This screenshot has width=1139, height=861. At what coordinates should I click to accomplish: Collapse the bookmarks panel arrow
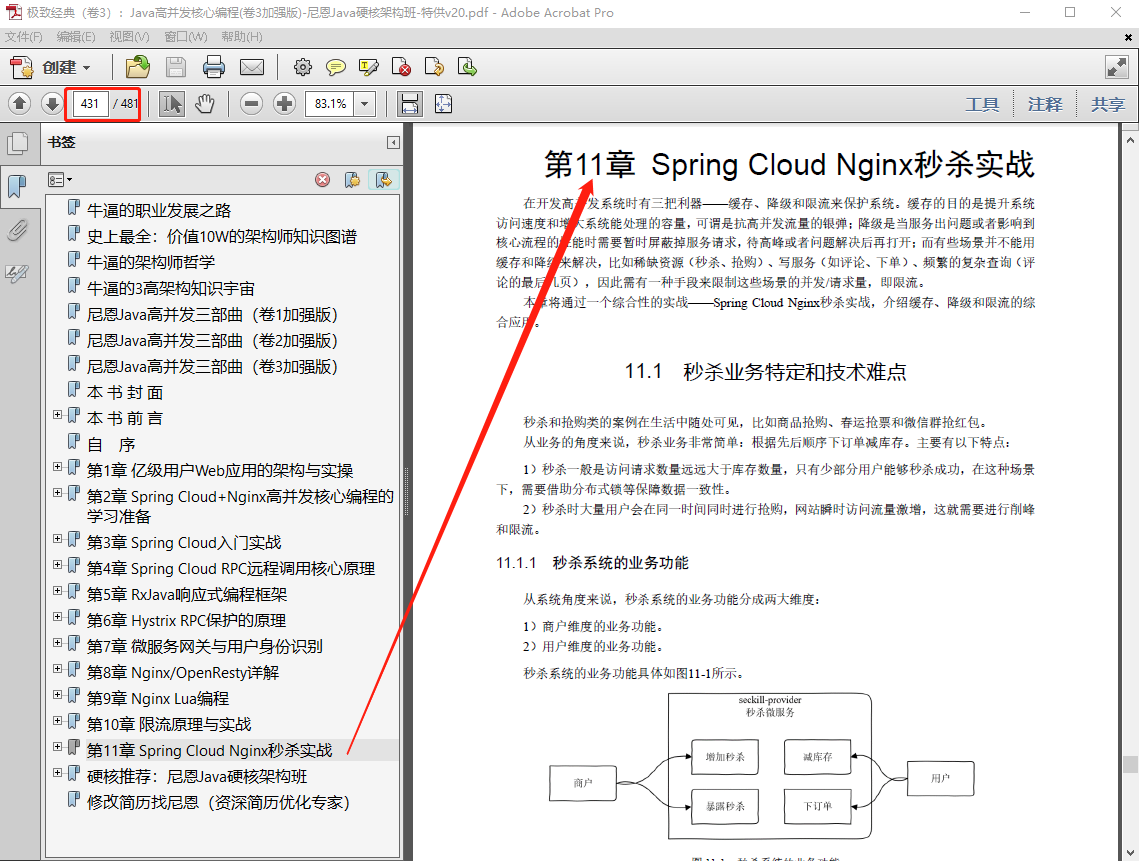(x=393, y=142)
